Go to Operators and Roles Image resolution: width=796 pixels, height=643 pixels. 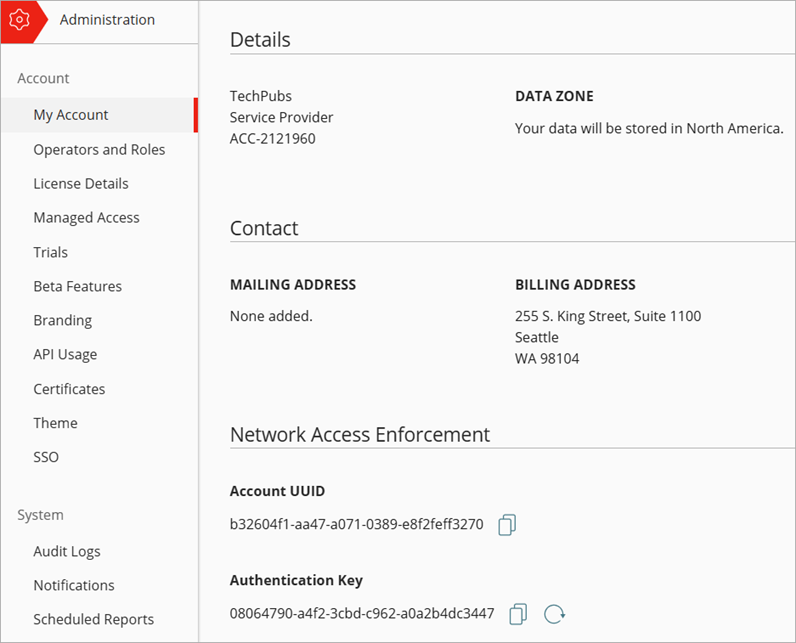coord(99,149)
